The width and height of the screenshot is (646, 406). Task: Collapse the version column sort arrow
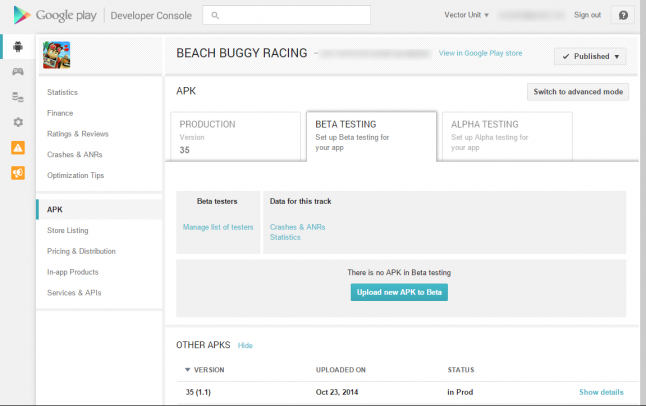point(187,370)
